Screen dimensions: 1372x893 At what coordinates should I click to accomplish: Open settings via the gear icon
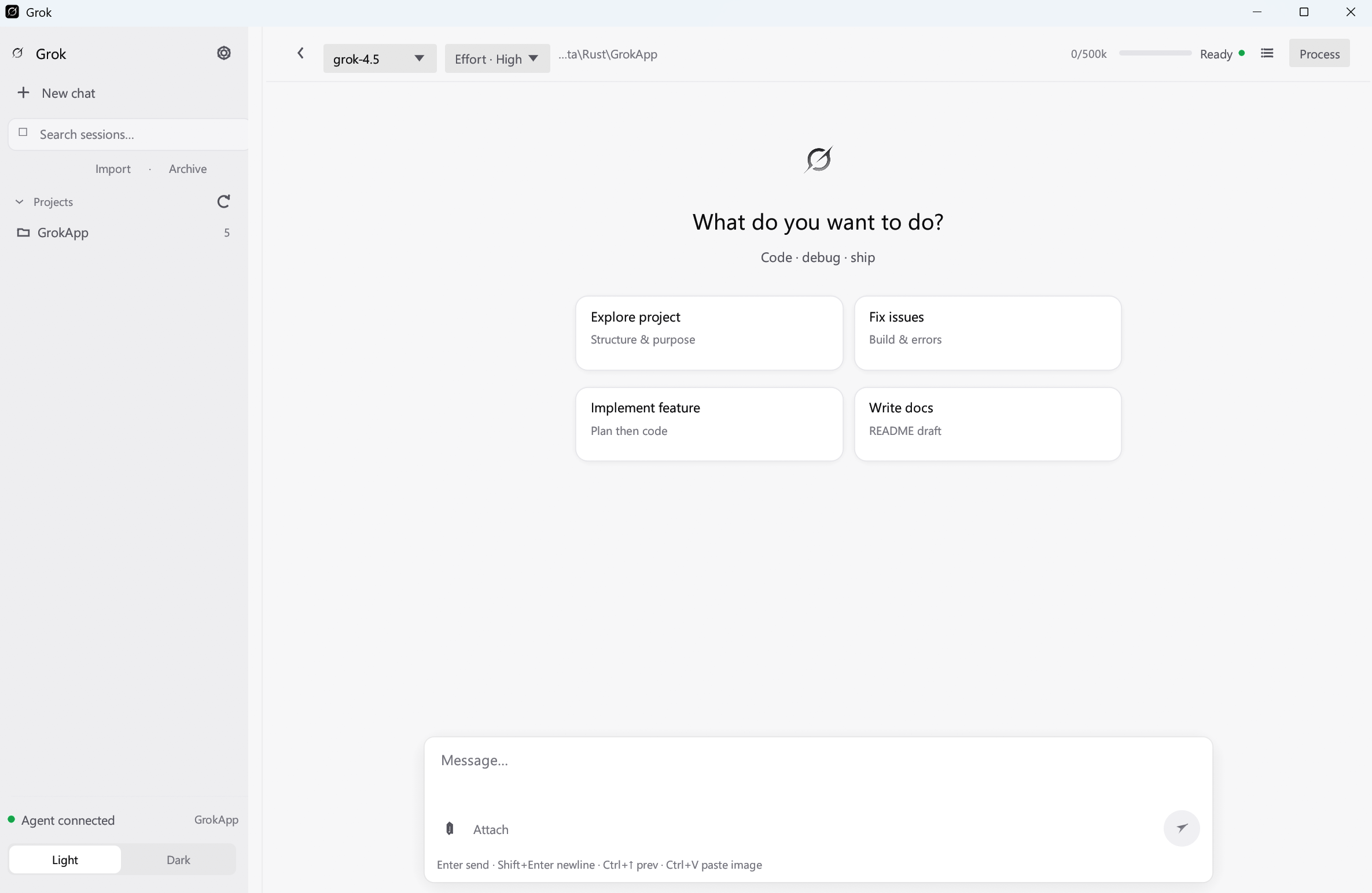[224, 53]
